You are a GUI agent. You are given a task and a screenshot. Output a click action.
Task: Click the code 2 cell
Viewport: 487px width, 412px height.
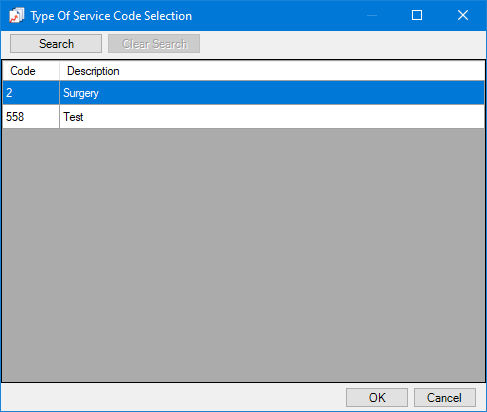[x=31, y=93]
